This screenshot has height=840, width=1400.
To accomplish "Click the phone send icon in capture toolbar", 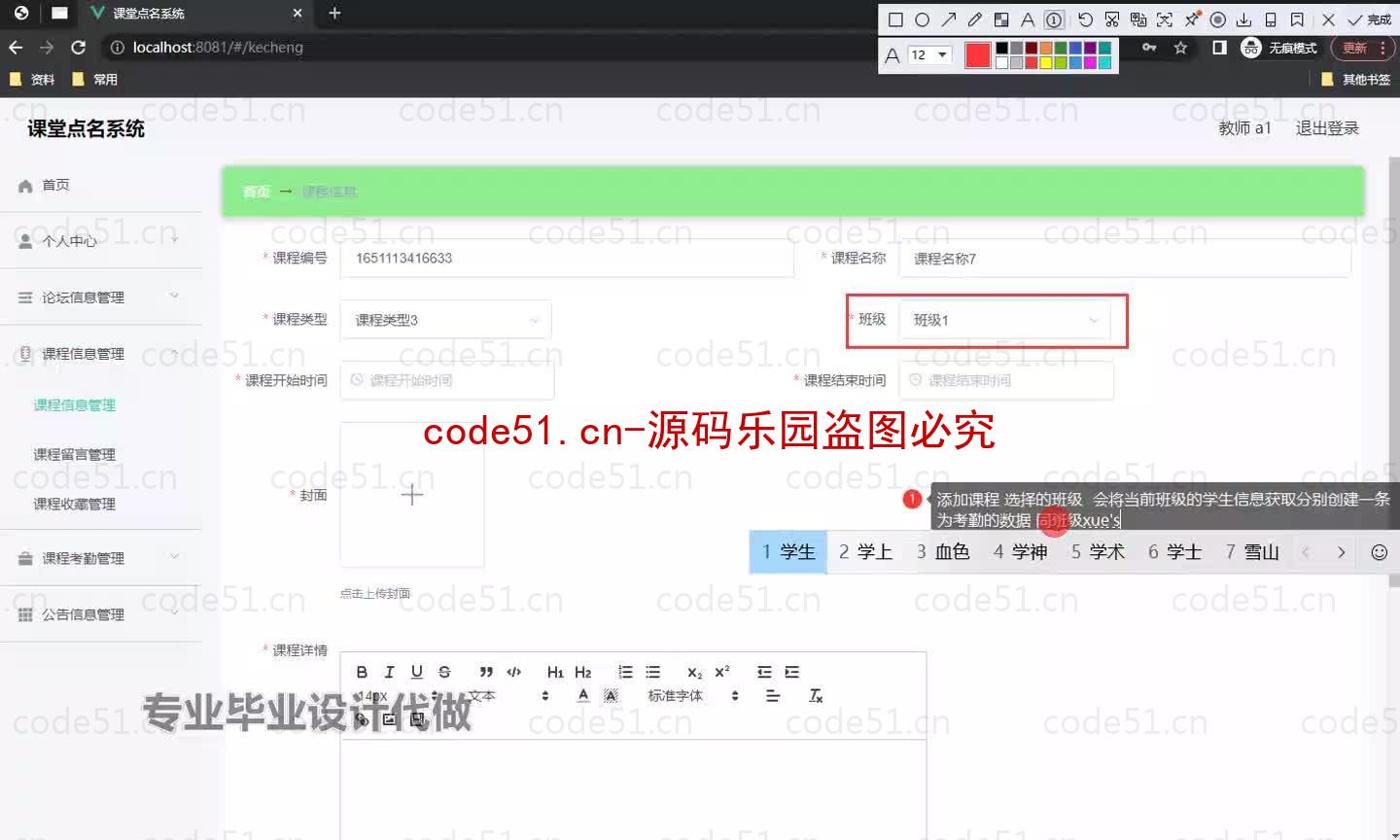I will click(x=1270, y=19).
